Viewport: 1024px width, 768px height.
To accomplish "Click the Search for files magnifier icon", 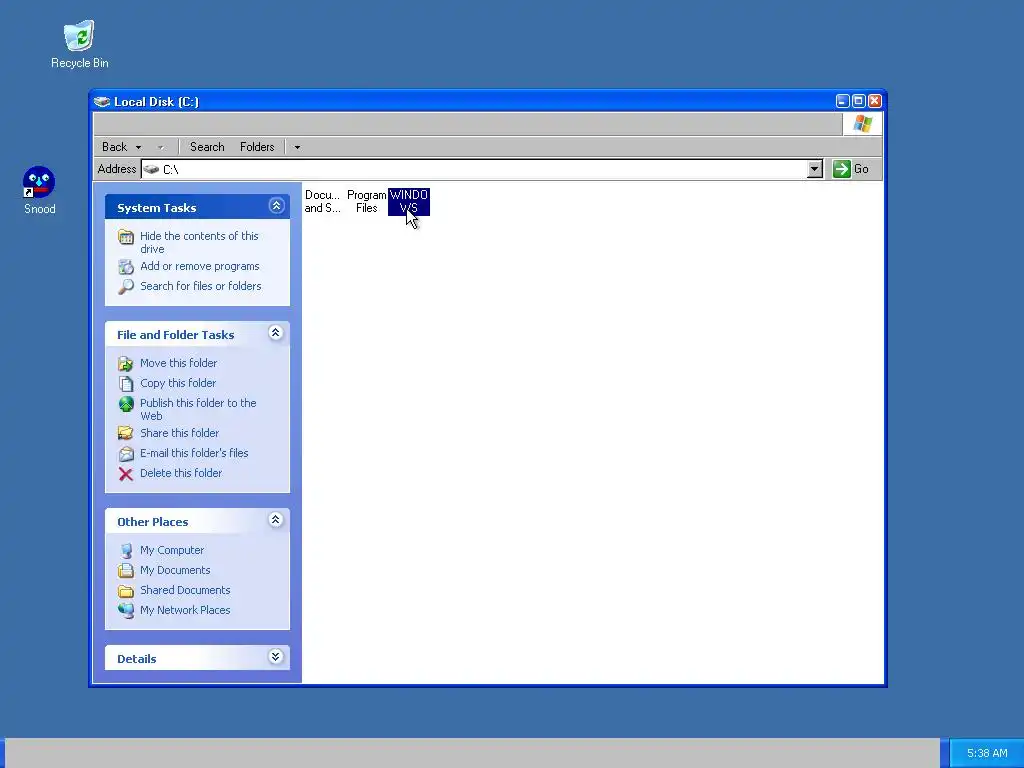I will 126,287.
